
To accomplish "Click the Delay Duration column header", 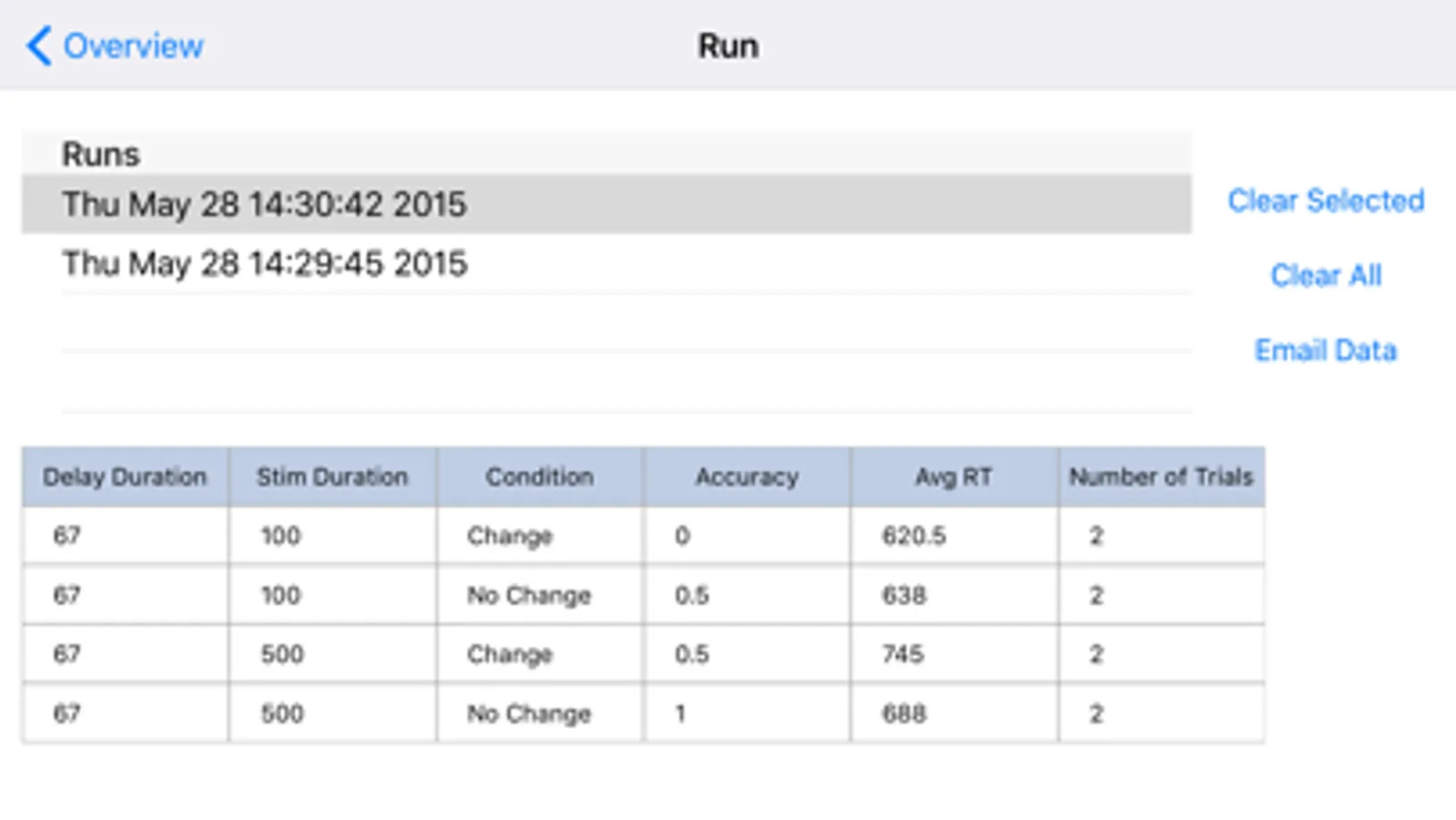I will click(x=125, y=477).
